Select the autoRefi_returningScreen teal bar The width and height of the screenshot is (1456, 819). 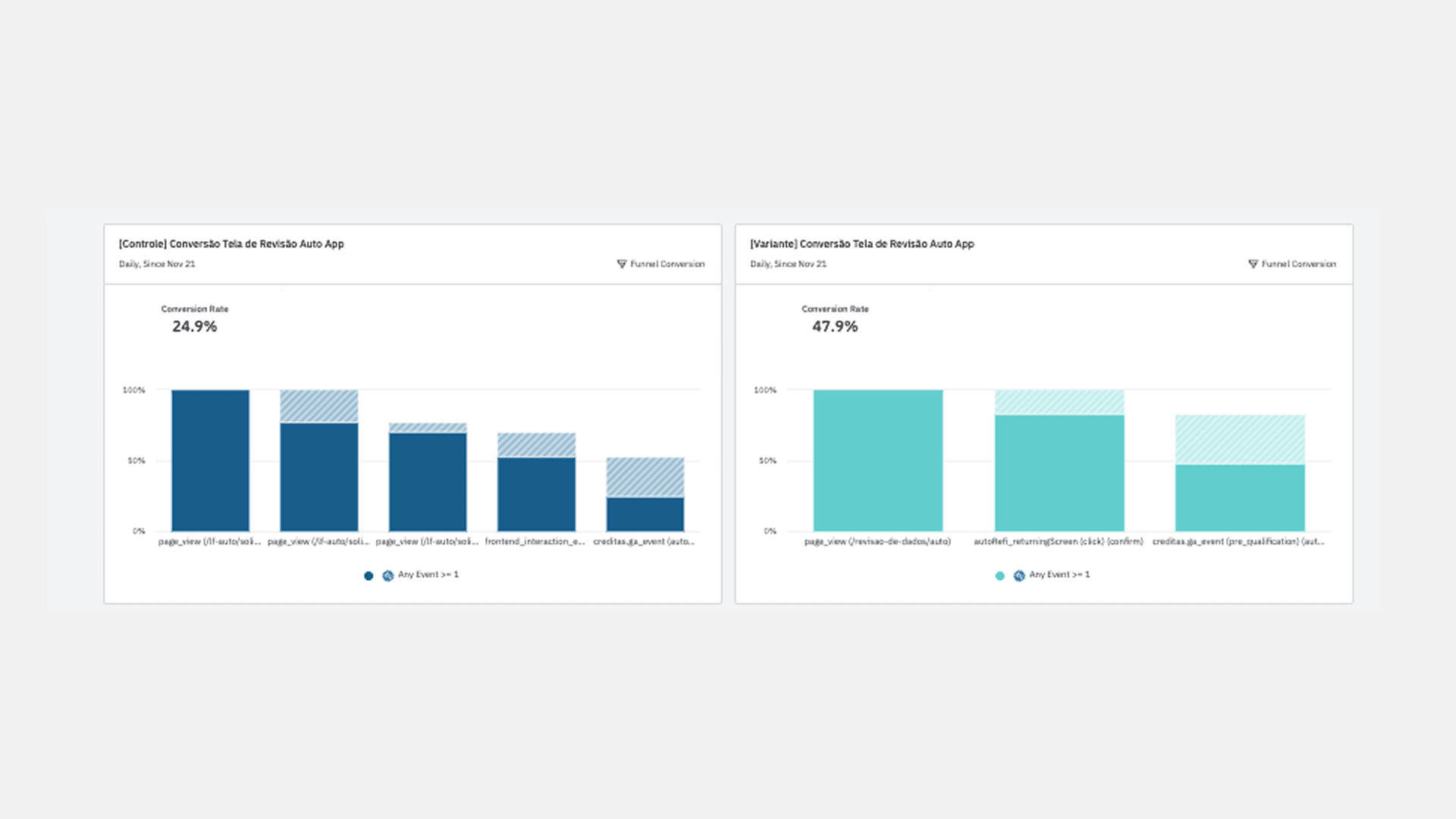(x=1059, y=472)
